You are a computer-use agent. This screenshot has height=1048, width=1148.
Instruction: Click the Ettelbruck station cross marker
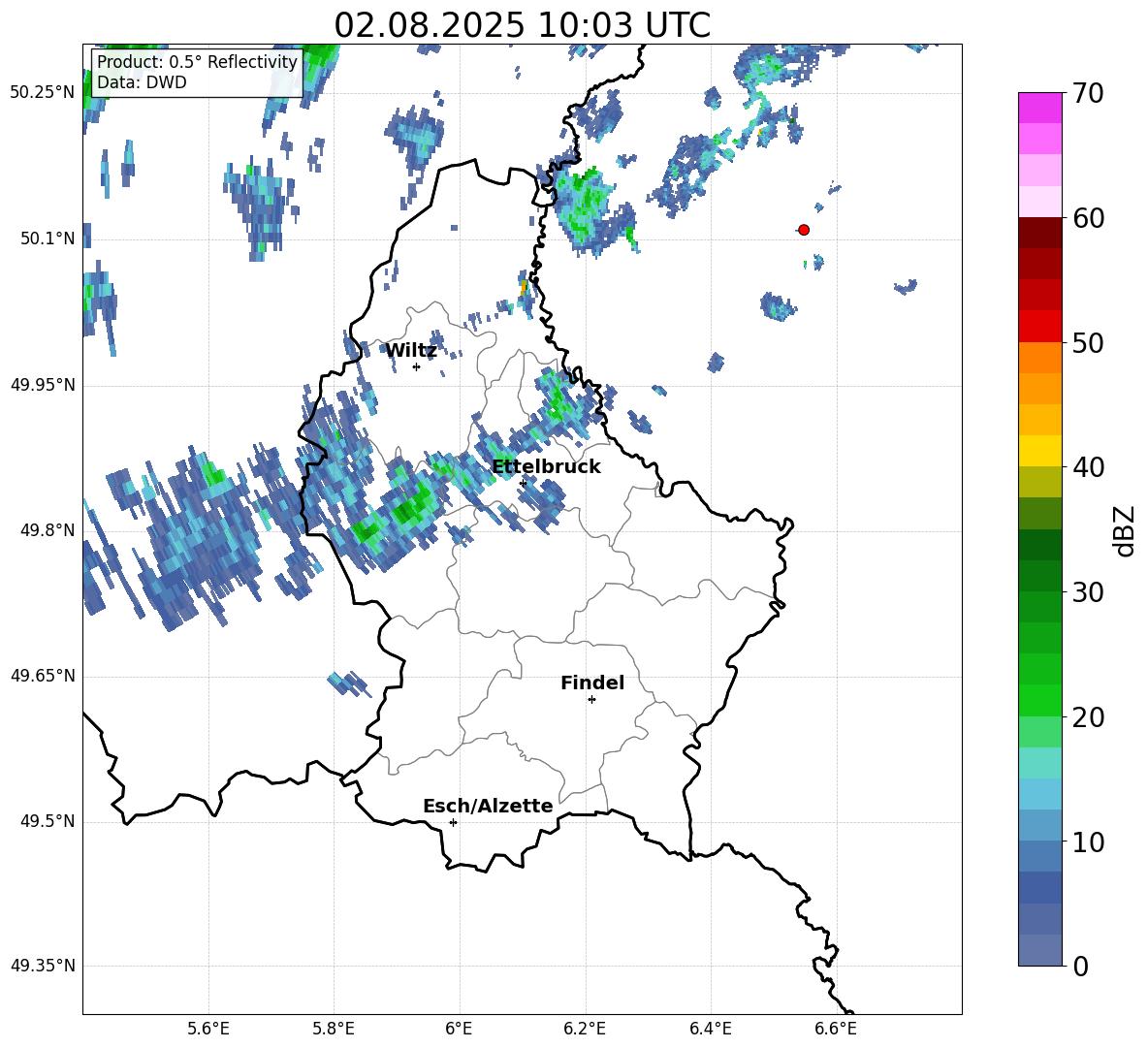coord(523,484)
